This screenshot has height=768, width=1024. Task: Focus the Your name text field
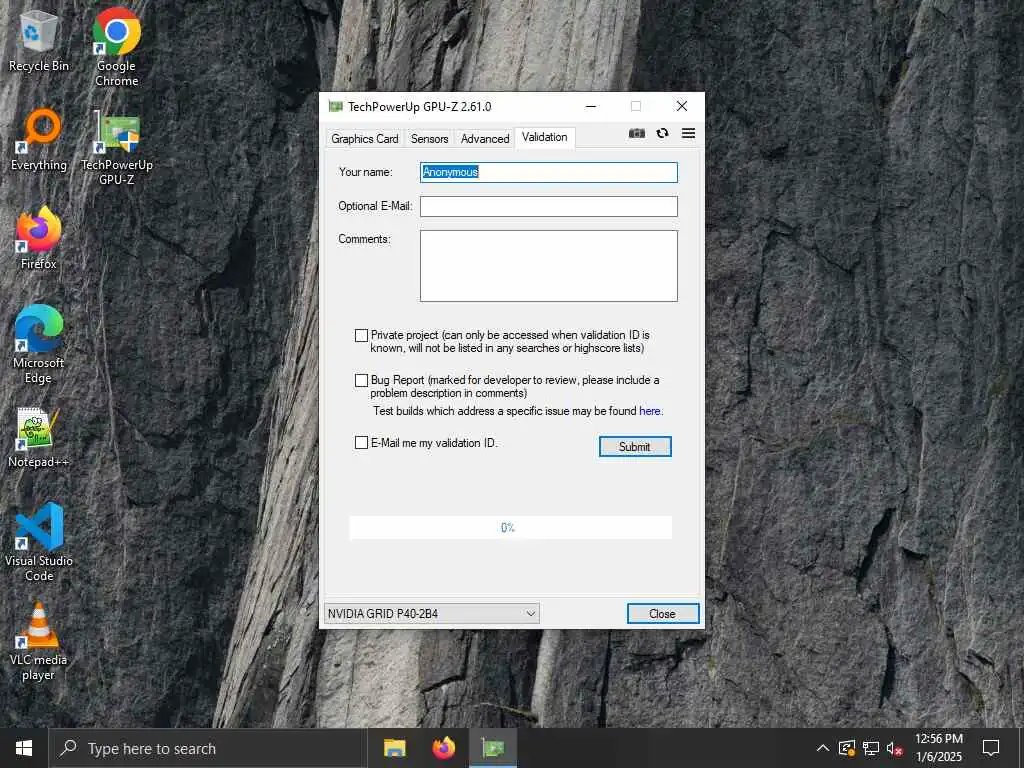549,172
